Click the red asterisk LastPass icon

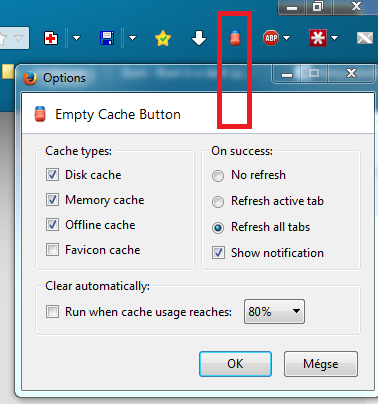pos(318,38)
